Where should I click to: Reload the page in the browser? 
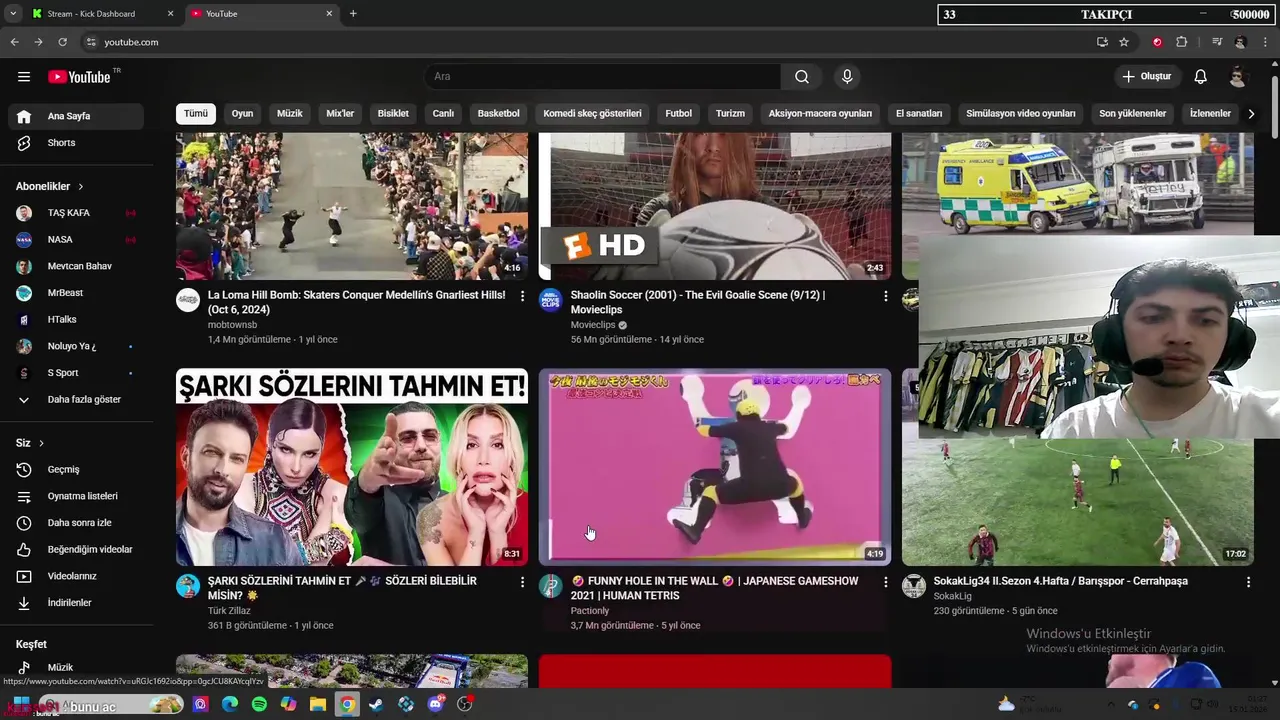62,42
